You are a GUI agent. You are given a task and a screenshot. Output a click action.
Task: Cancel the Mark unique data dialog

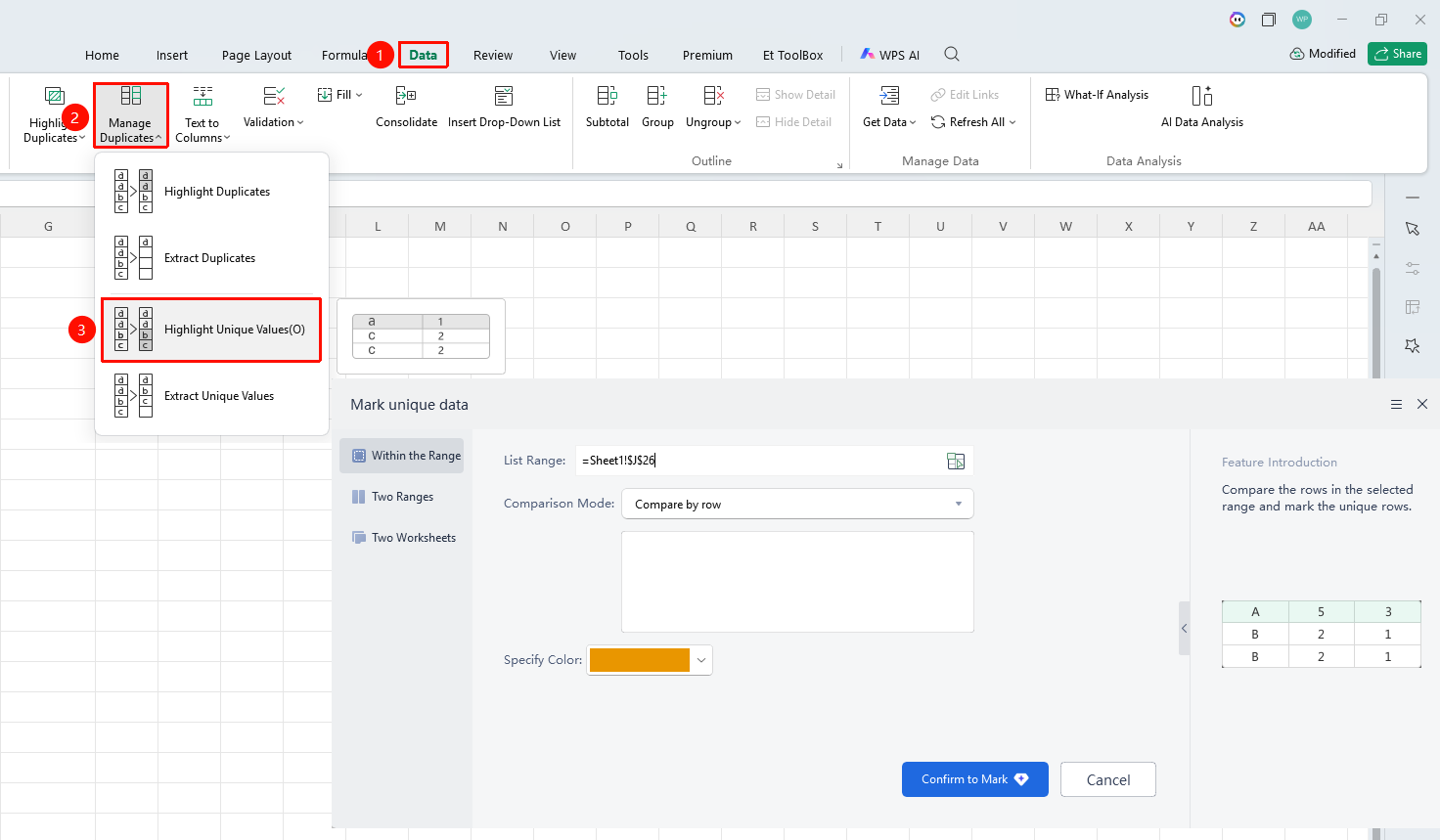point(1108,779)
